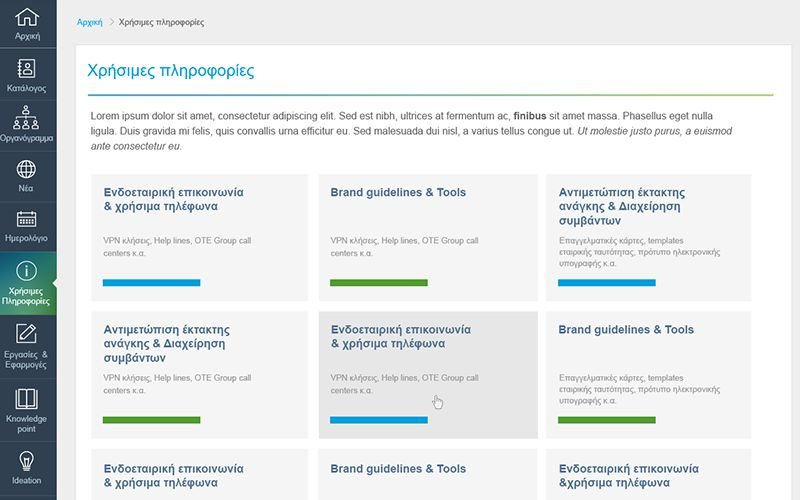Click green bar under second-row Αντιμετώπιση card

151,419
